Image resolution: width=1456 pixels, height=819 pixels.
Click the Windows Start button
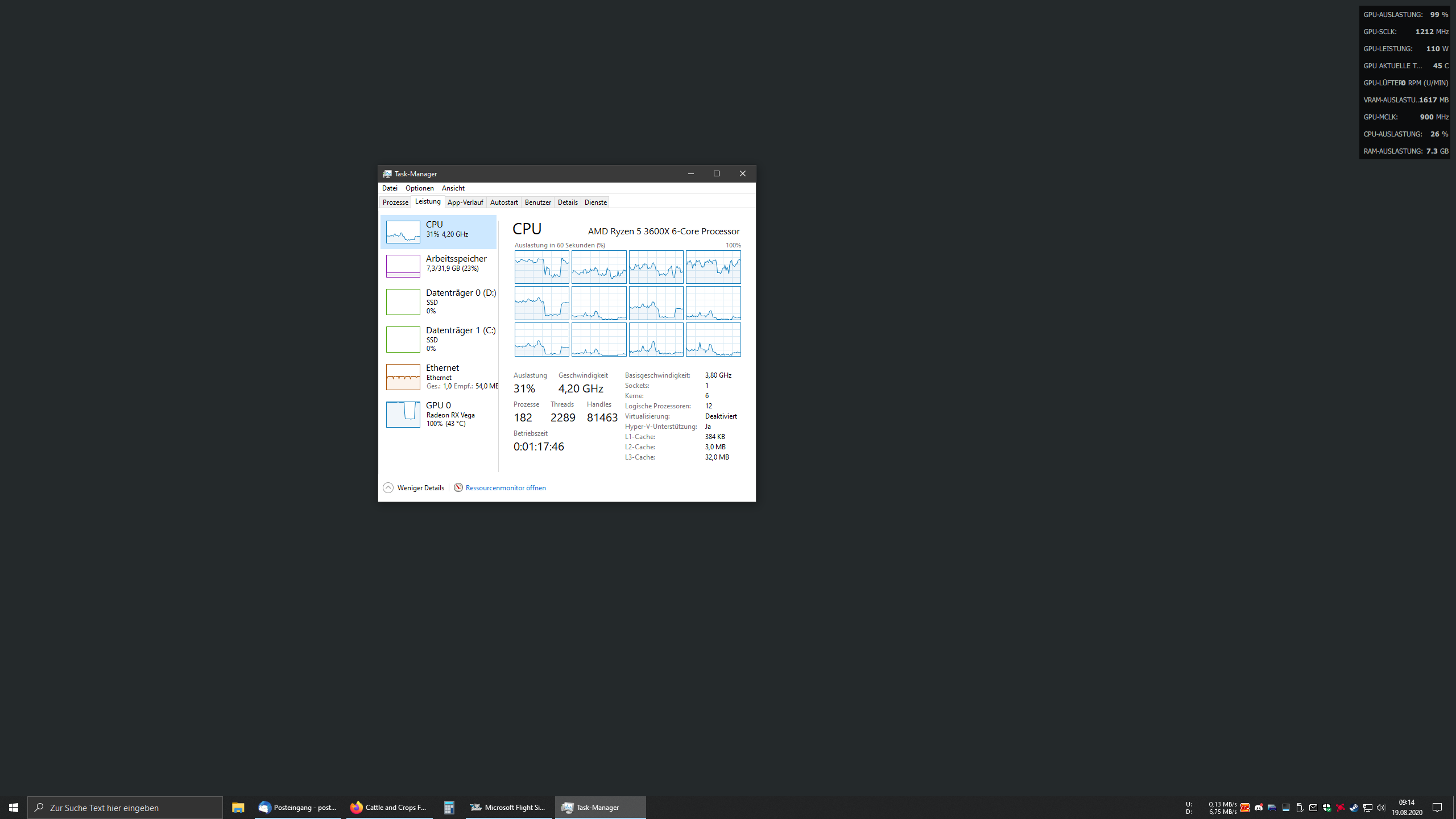pos(14,808)
